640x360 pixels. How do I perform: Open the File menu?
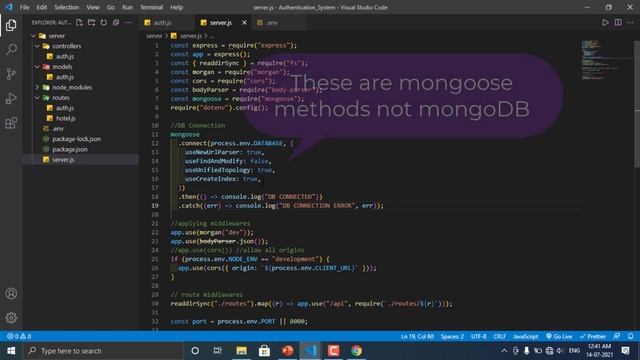pos(24,7)
